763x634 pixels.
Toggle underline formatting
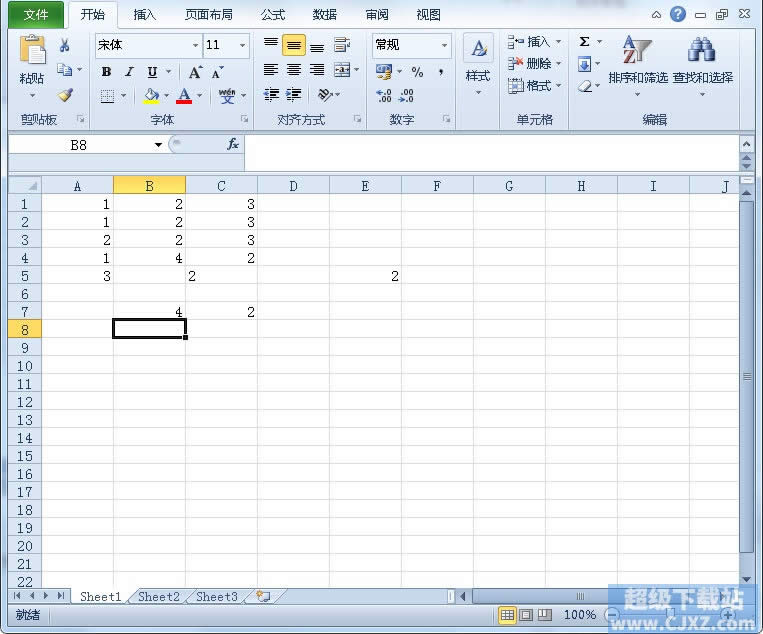[x=152, y=72]
